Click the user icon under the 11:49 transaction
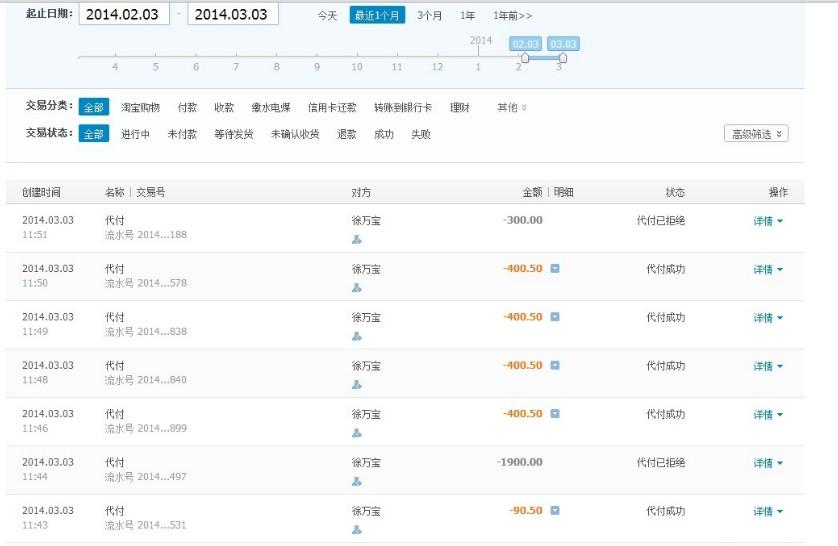 (x=357, y=336)
